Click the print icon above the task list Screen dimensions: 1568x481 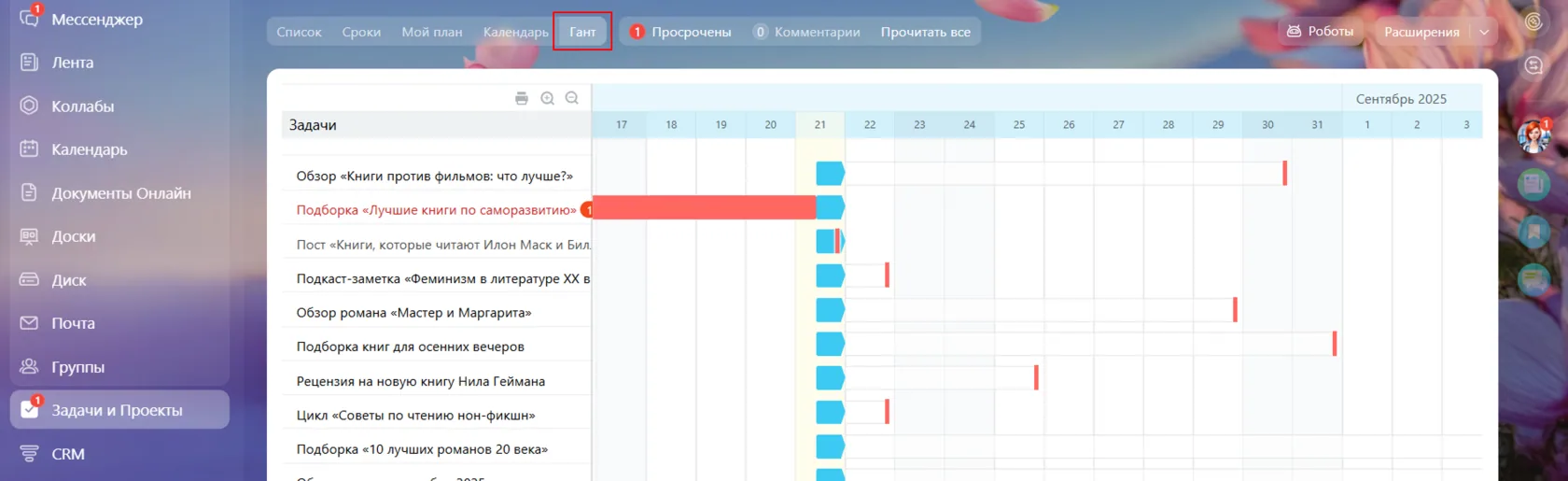(x=522, y=98)
